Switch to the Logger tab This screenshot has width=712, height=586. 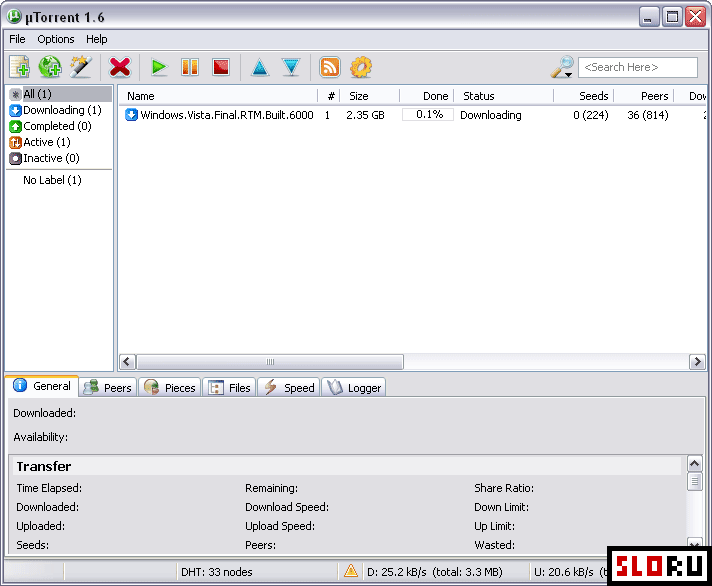pos(354,388)
